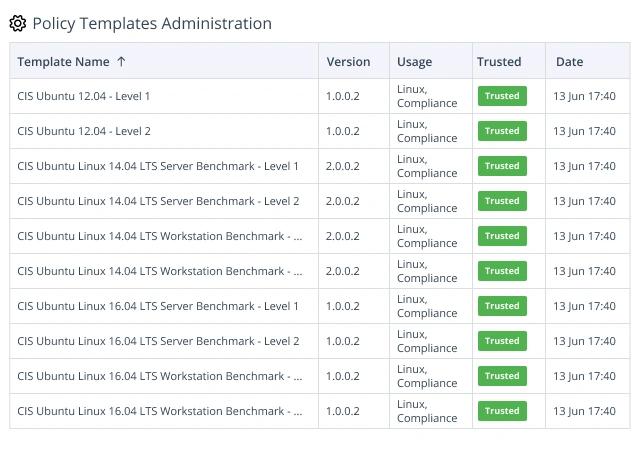Viewport: 640px width, 450px height.
Task: Click the 13 Jun 17:40 date for 16.04 Server Level 1
Action: click(584, 306)
